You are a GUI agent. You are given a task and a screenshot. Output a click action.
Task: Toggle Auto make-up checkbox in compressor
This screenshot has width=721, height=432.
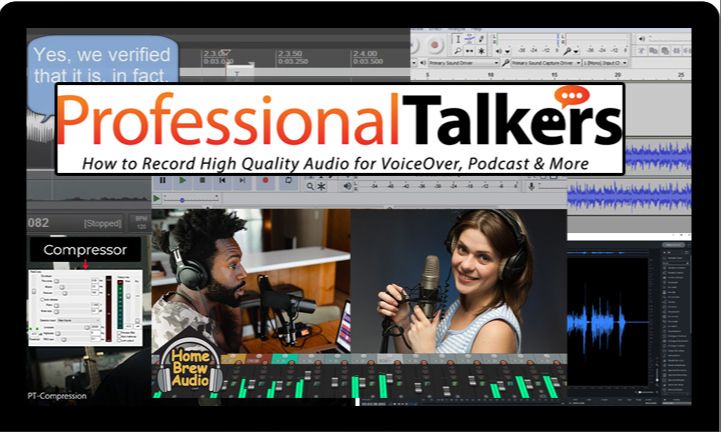119,336
